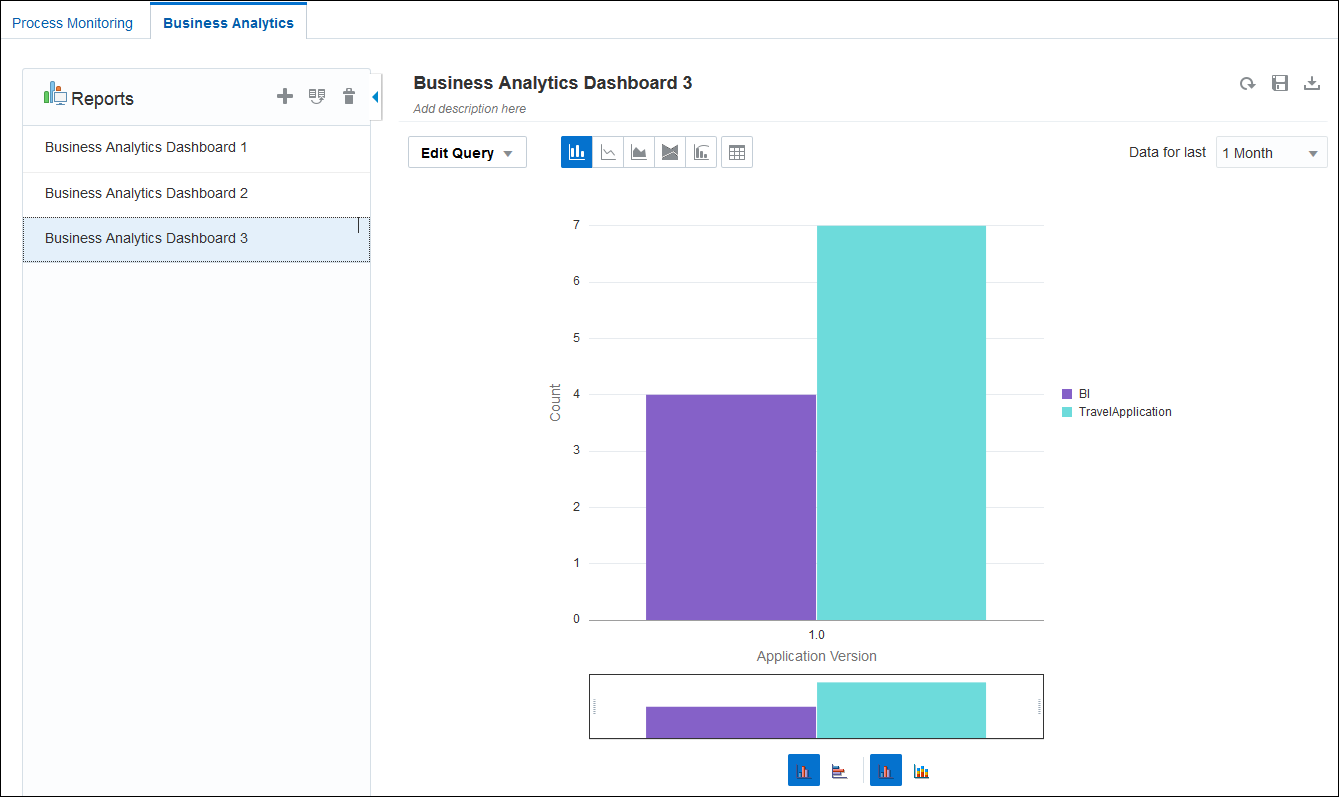Open the Edit Query dropdown
The width and height of the screenshot is (1339, 797).
[467, 152]
